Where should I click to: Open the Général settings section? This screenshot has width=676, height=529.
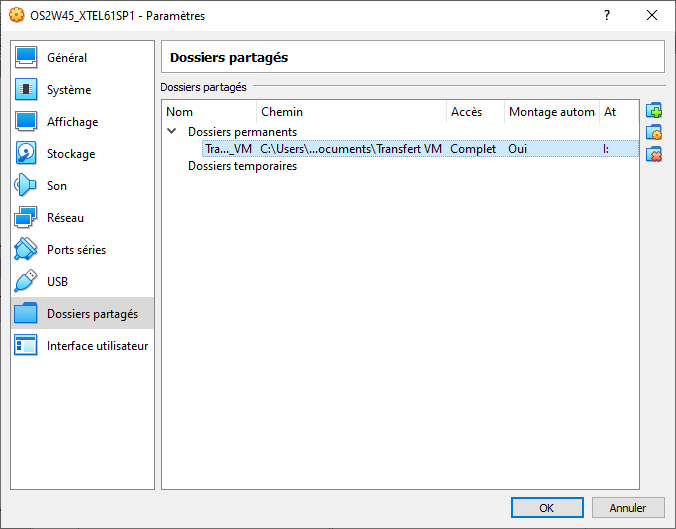click(x=67, y=58)
